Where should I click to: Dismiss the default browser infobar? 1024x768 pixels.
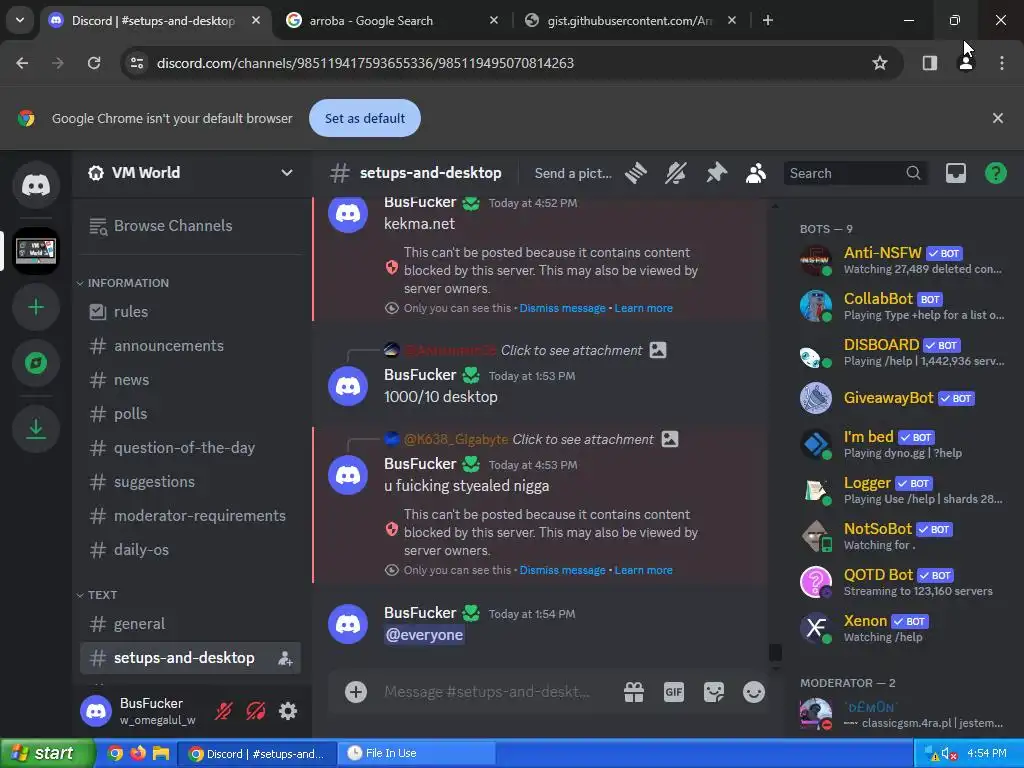tap(997, 118)
